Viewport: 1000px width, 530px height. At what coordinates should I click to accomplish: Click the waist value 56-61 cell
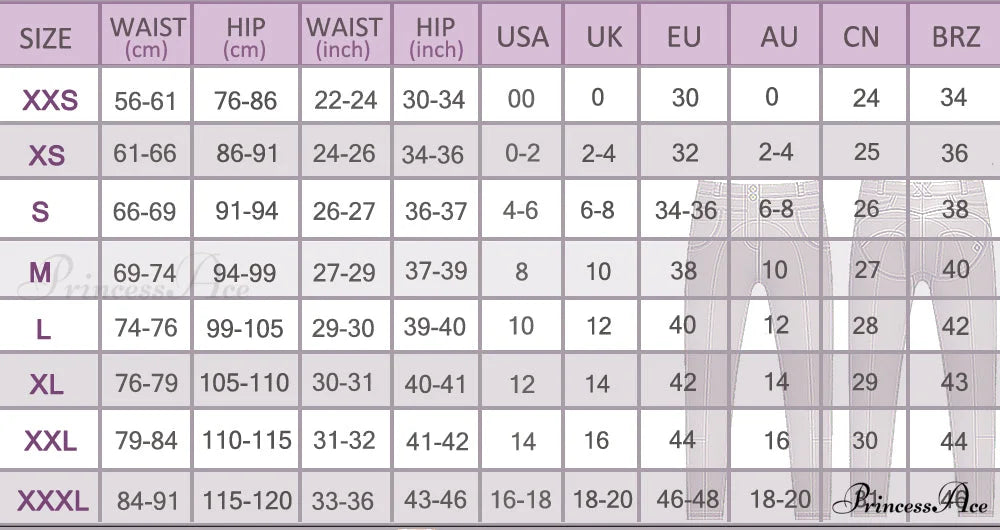point(145,100)
